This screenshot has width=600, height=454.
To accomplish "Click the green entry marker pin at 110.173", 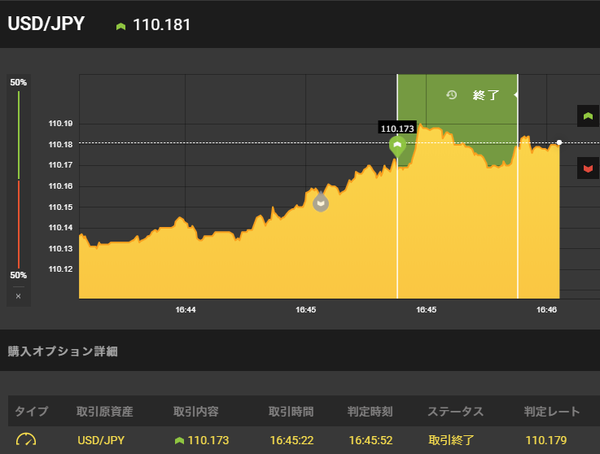I will click(x=397, y=147).
